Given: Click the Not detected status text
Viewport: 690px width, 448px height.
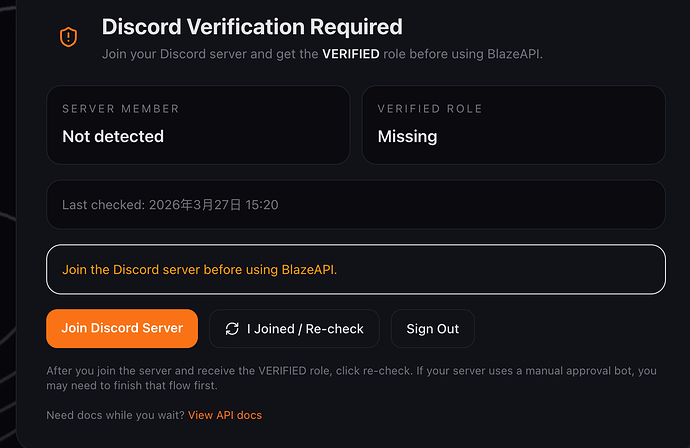Looking at the screenshot, I should (113, 136).
